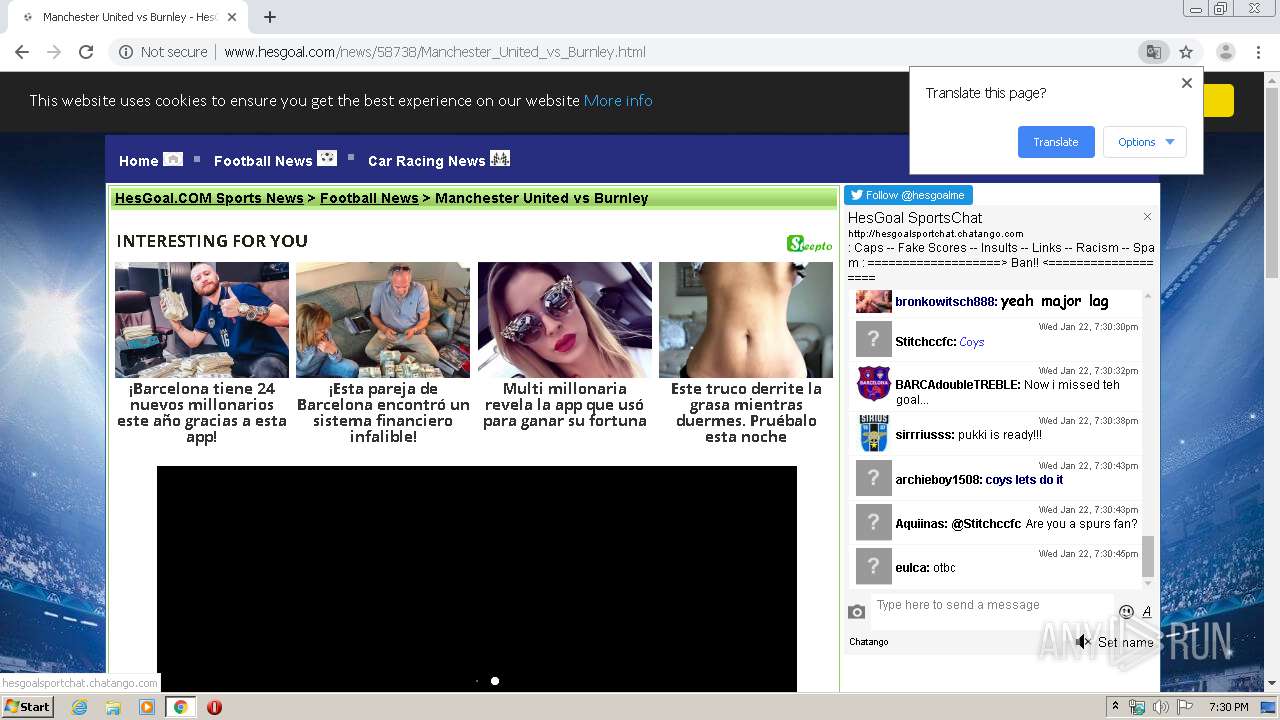Open the Chrome profile avatar menu

[1225, 52]
